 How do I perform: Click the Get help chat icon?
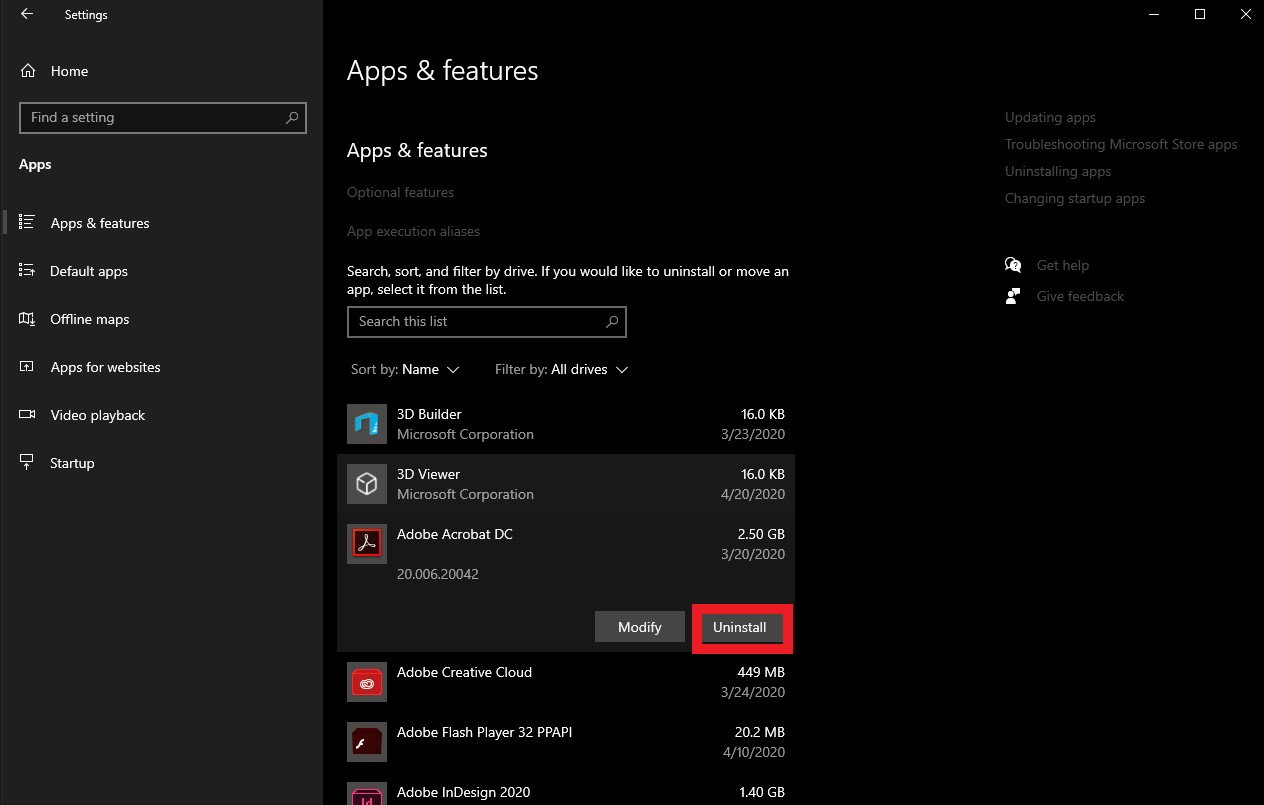1013,265
